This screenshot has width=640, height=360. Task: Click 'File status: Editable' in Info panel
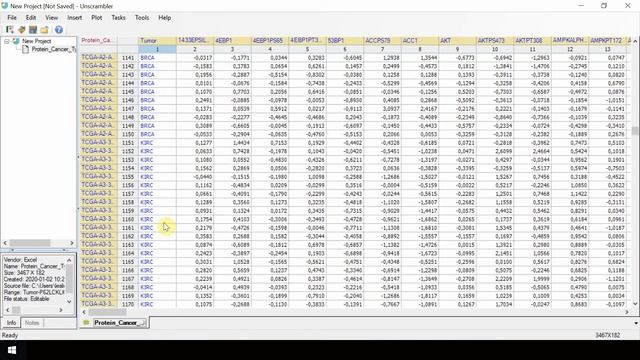click(x=27, y=299)
